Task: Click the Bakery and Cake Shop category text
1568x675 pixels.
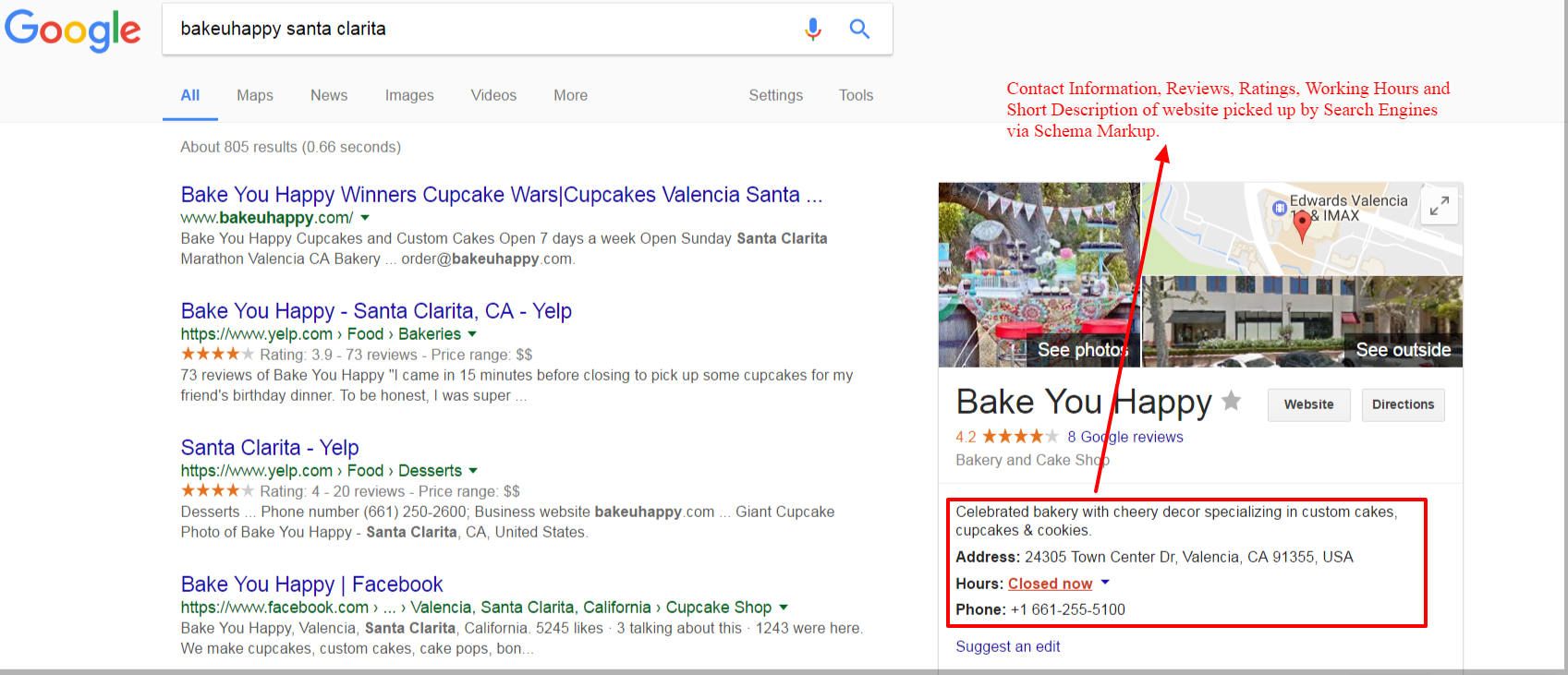Action: point(1033,460)
